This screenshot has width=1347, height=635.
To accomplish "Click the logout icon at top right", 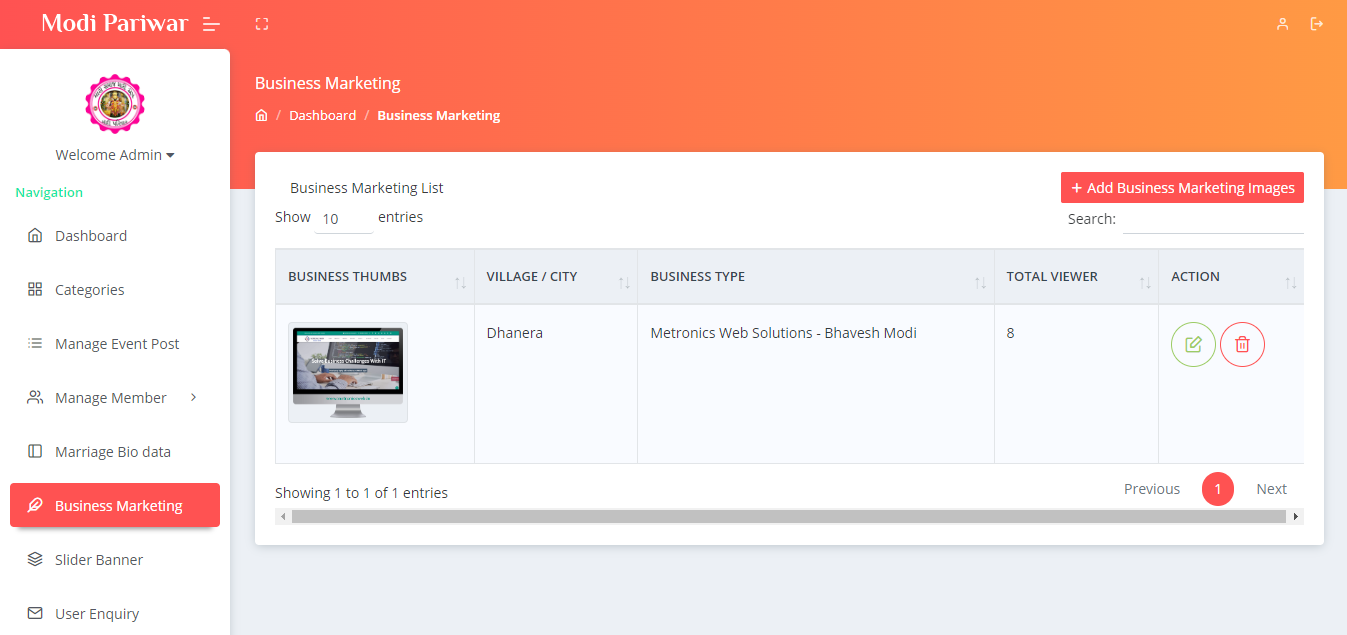I will (1317, 24).
